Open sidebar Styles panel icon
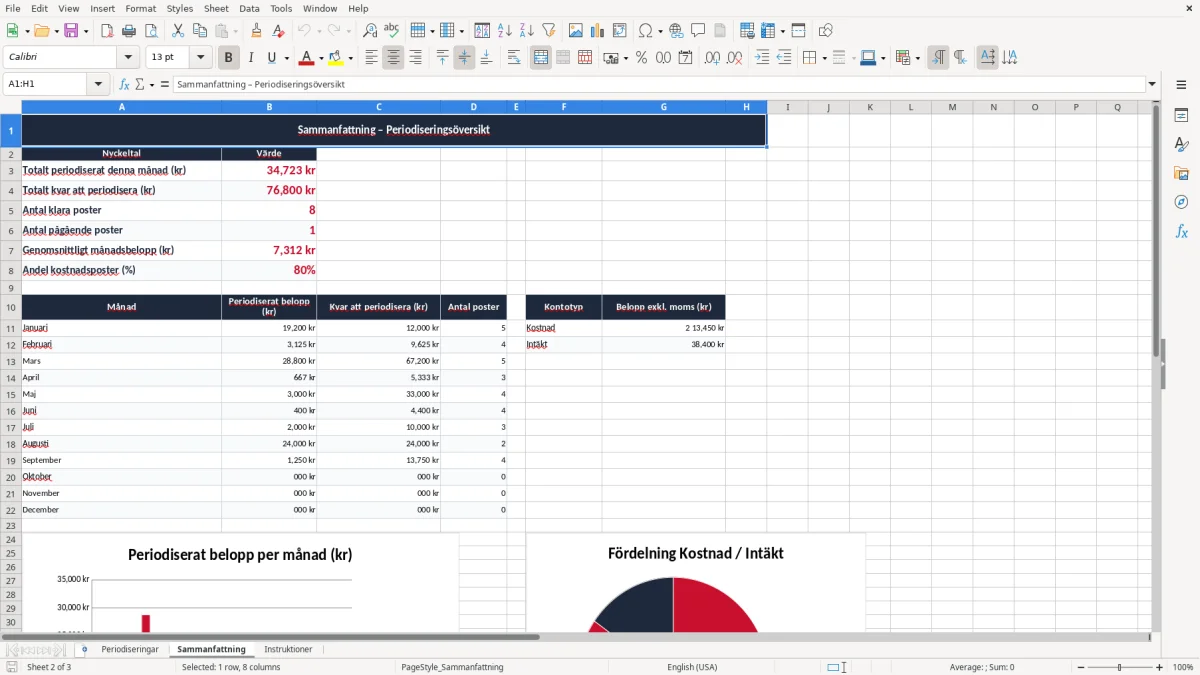 click(1181, 145)
